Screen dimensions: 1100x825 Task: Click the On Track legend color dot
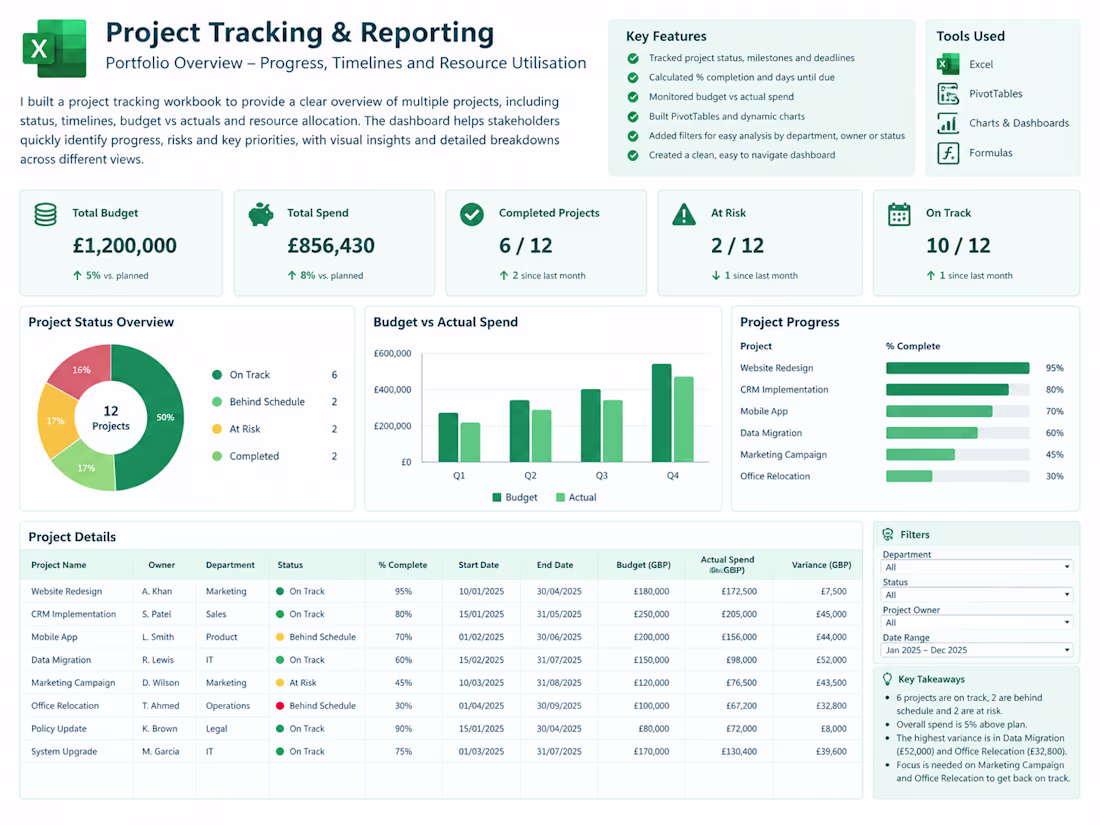[x=217, y=375]
